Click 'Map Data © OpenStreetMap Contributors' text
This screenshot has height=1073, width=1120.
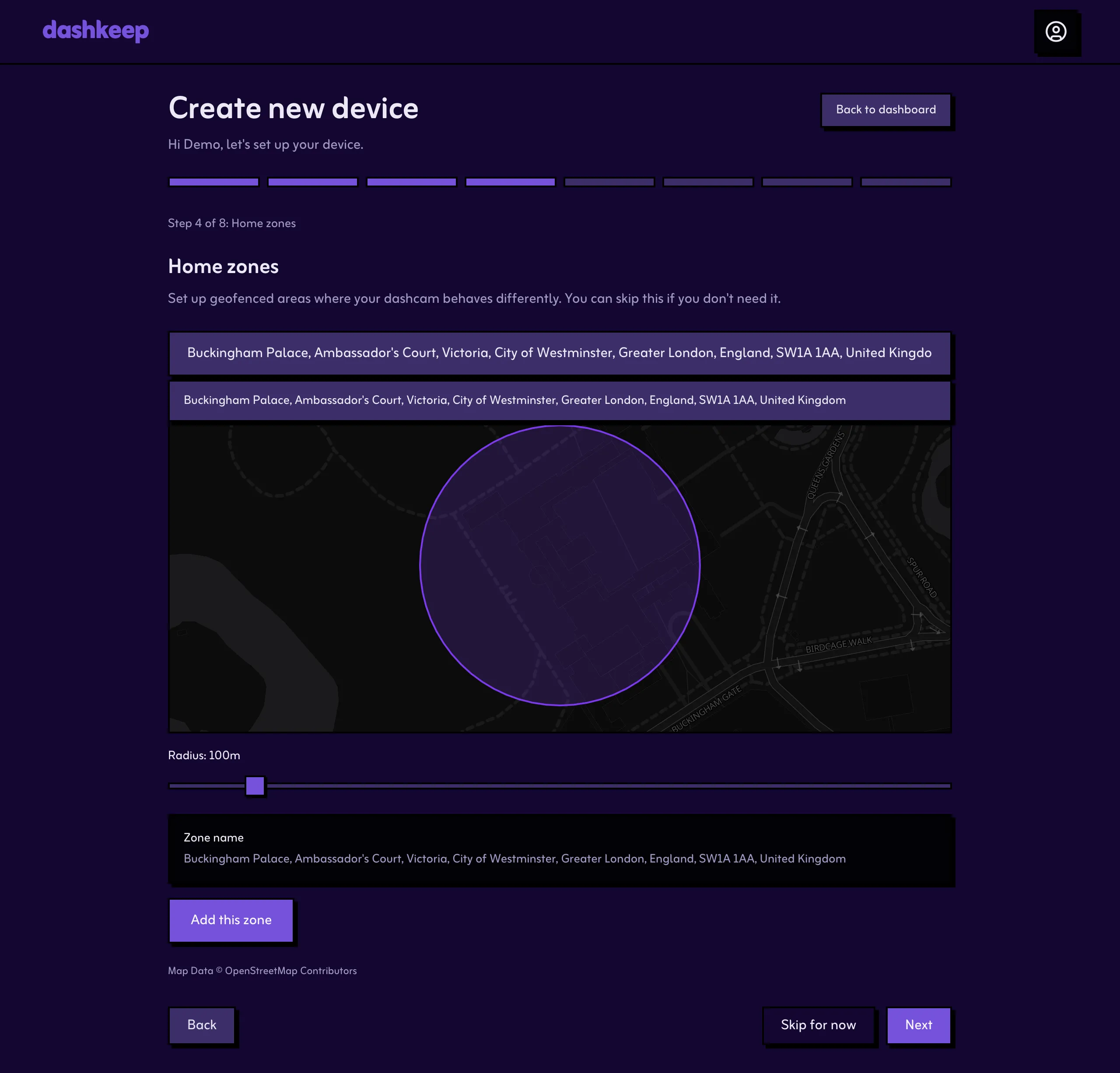[x=262, y=971]
